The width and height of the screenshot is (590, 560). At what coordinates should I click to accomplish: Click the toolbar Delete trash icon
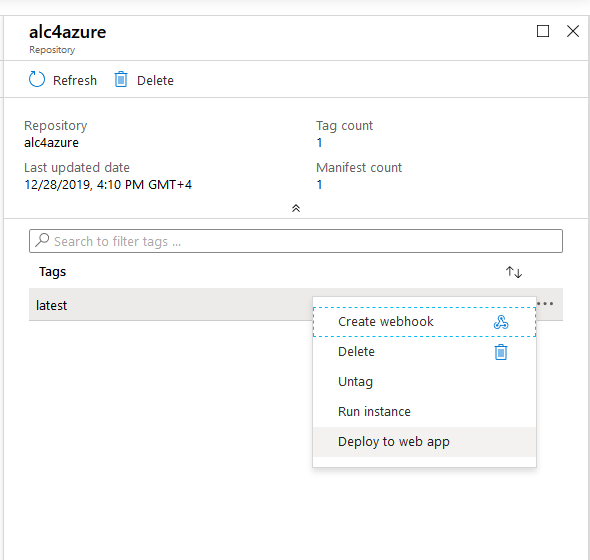click(x=121, y=79)
